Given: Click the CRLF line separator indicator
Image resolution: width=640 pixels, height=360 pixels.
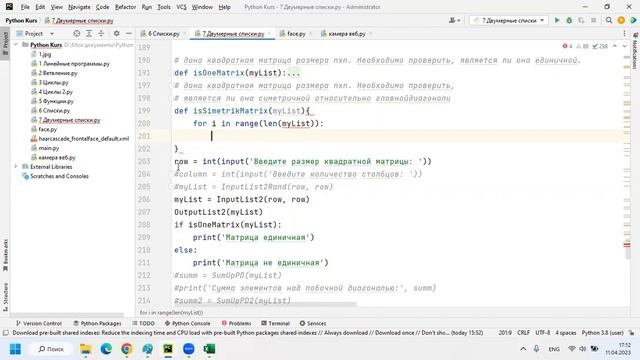Looking at the screenshot, I should click(x=523, y=333).
